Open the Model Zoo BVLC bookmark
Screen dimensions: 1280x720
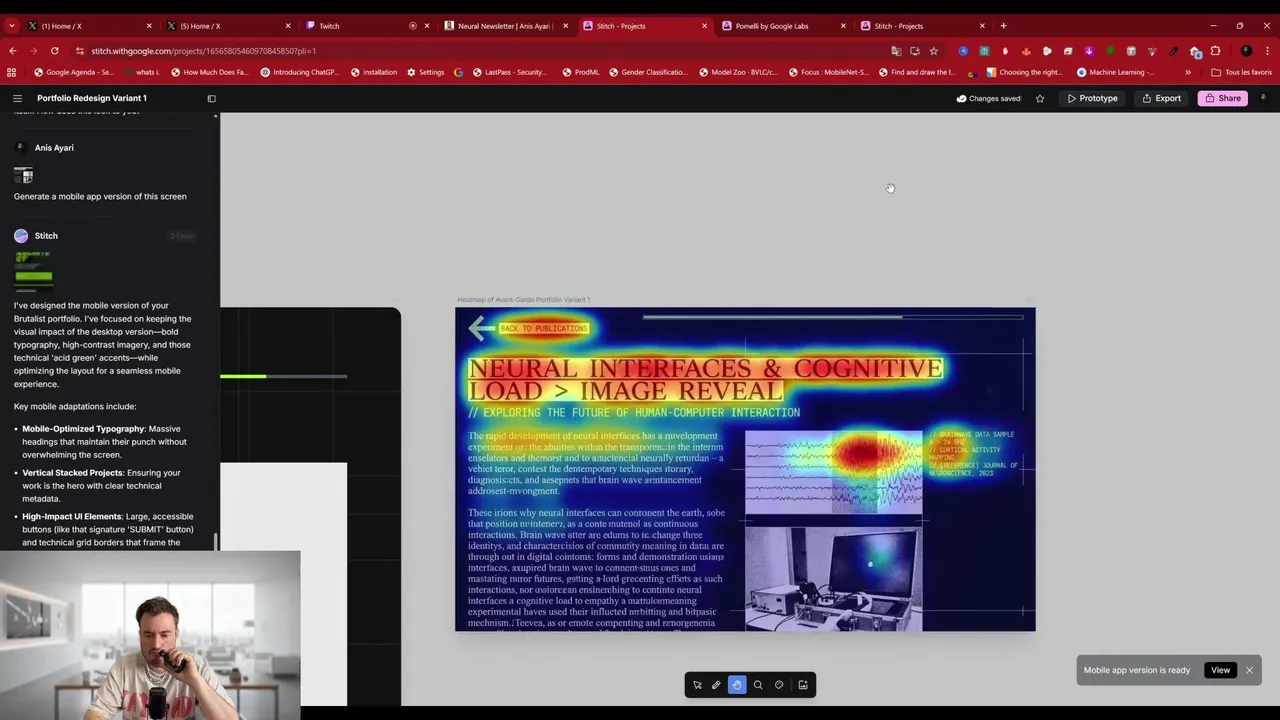pyautogui.click(x=737, y=72)
